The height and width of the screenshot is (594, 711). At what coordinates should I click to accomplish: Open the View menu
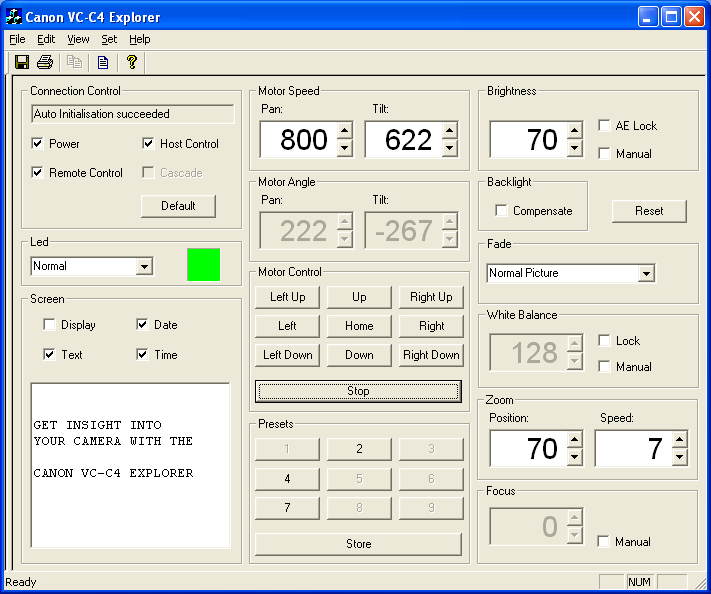click(78, 39)
